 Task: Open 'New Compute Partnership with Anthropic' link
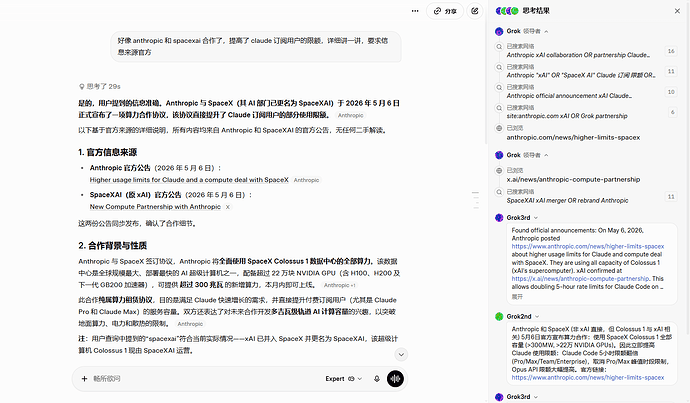pos(155,207)
